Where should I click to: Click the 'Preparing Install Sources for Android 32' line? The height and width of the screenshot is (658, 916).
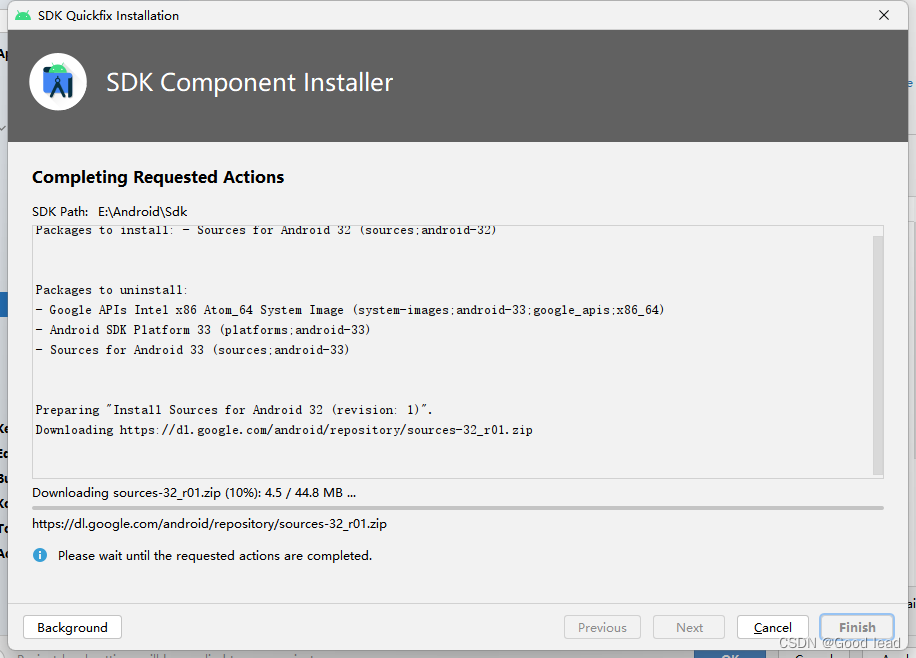[234, 410]
